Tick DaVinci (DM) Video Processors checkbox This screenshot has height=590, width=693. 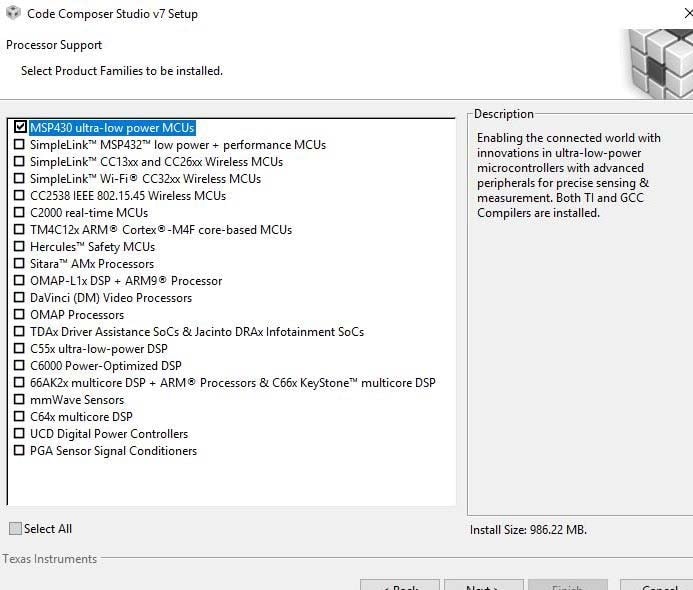coord(19,297)
